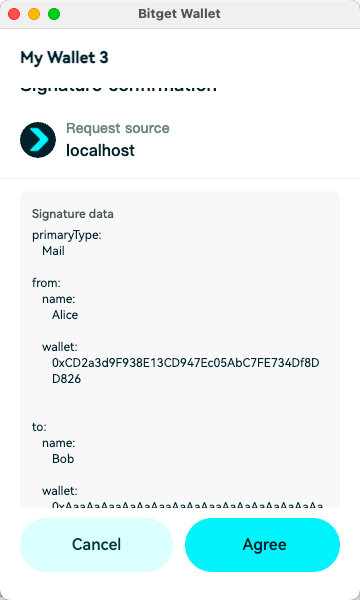Click the Agree button

click(262, 545)
